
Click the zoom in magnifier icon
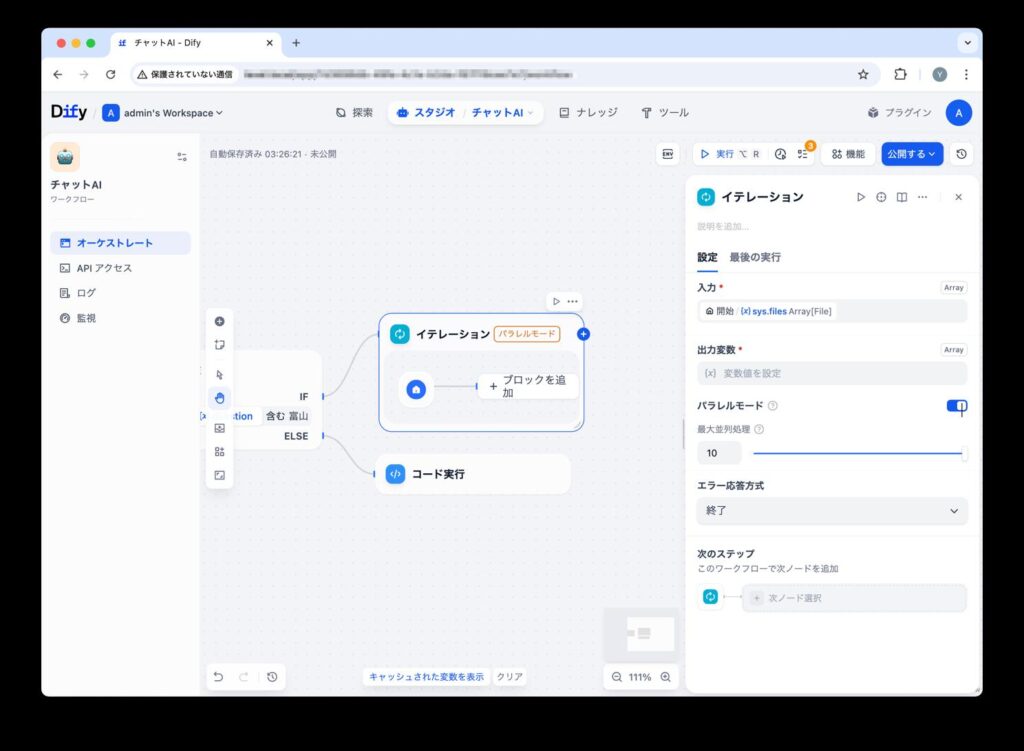(666, 677)
